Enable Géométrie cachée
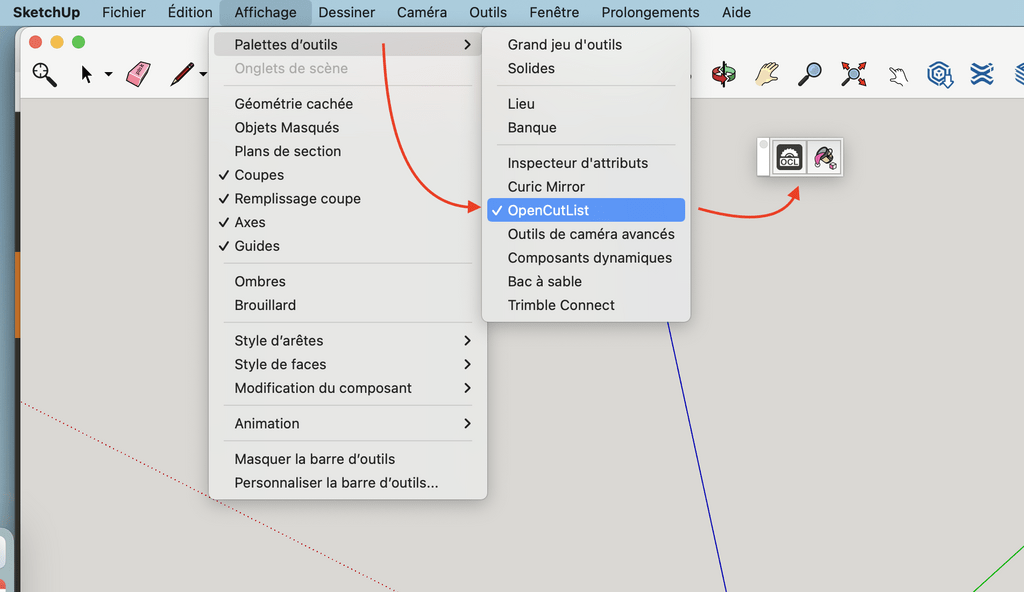This screenshot has height=592, width=1024. click(347, 104)
